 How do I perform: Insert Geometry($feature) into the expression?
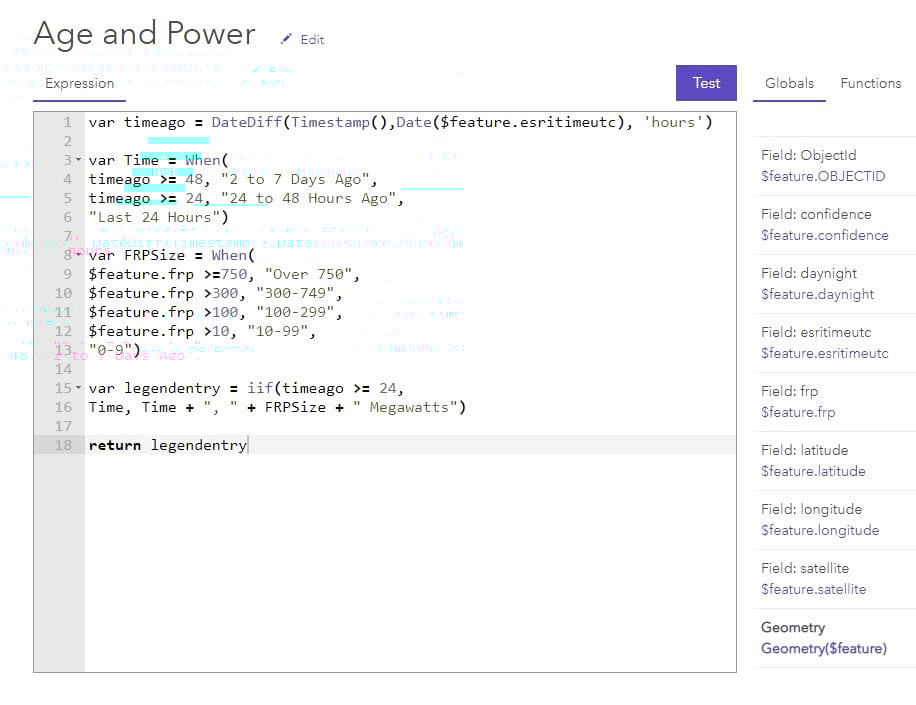823,649
